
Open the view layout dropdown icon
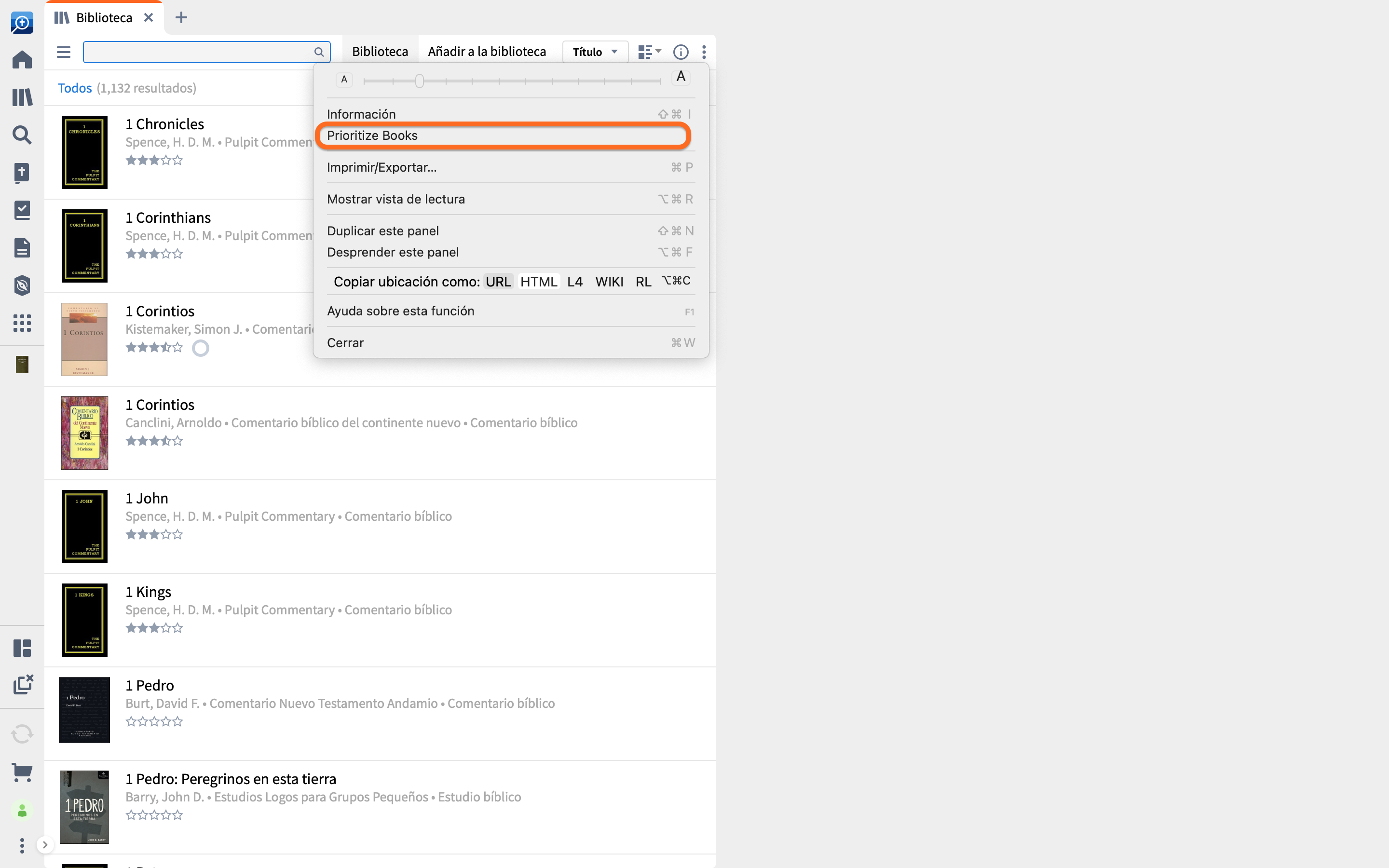650,52
